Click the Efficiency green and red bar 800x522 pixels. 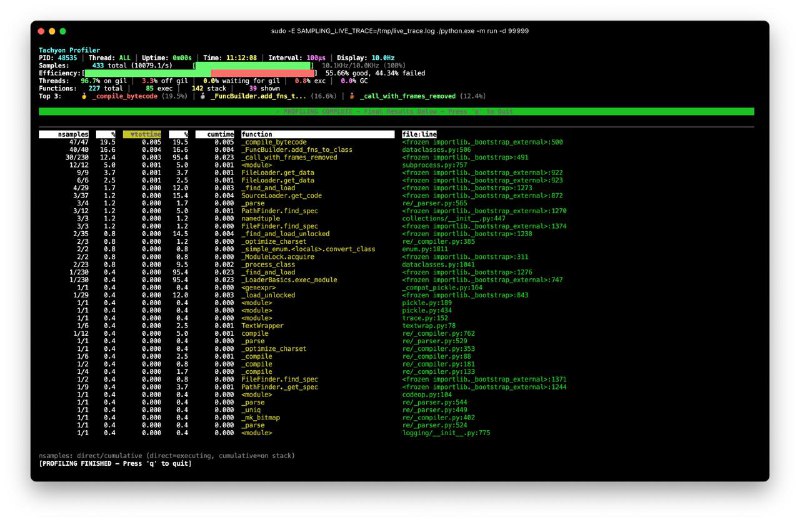(x=255, y=73)
